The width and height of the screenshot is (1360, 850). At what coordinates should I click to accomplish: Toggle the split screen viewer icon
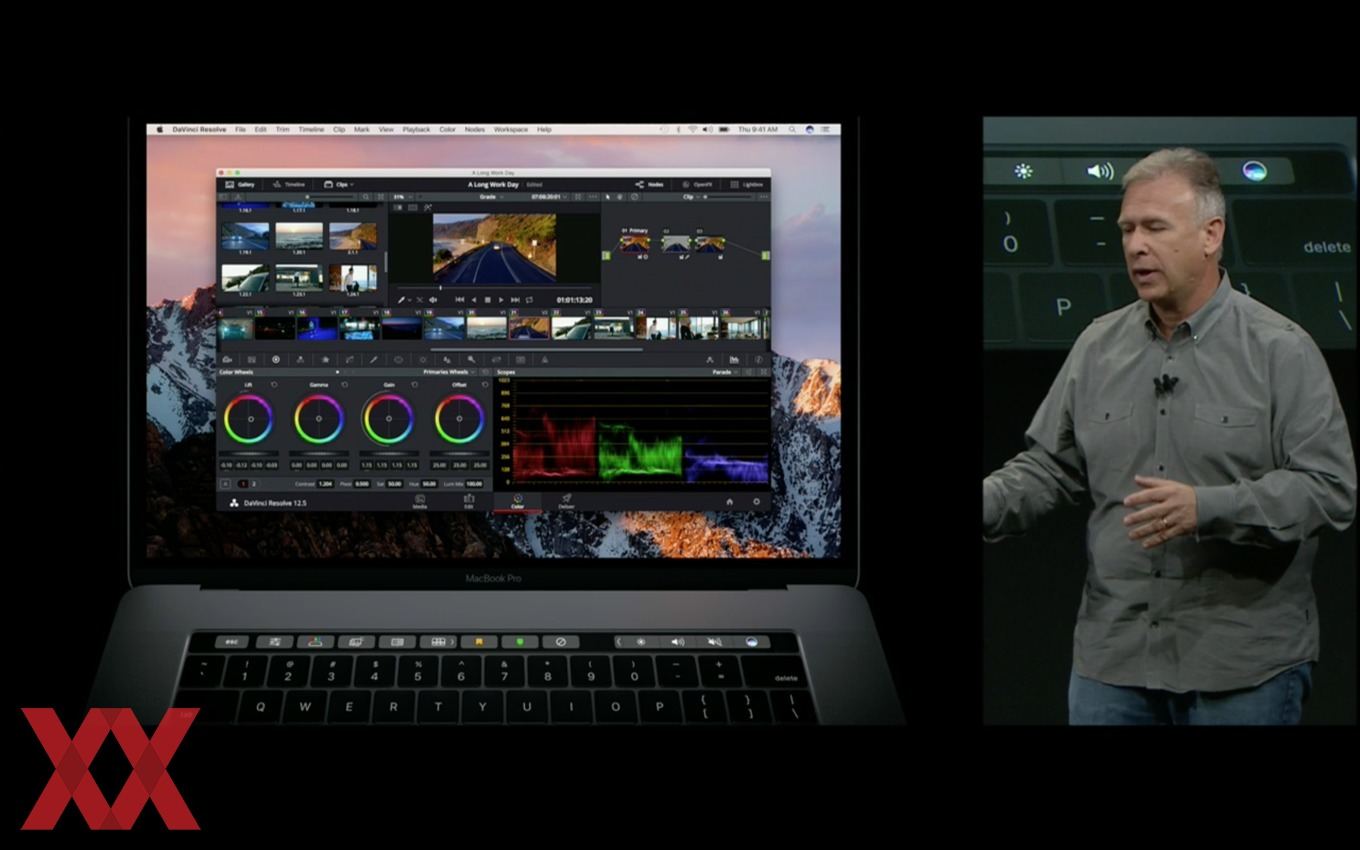413,207
